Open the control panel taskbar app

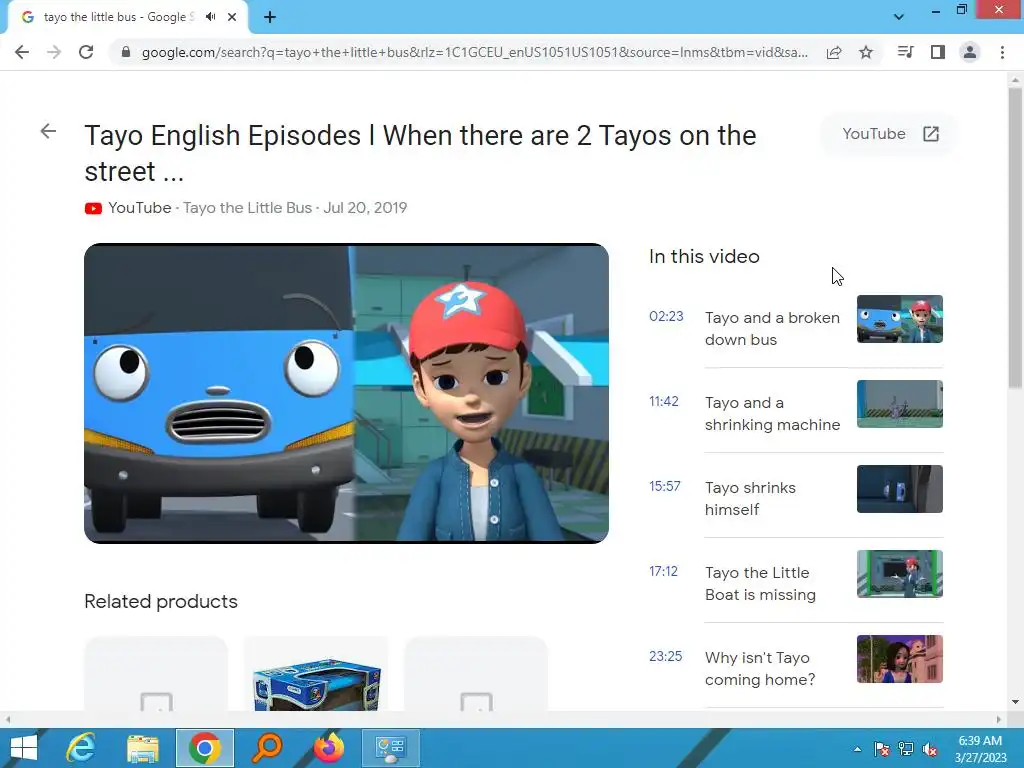[x=391, y=748]
